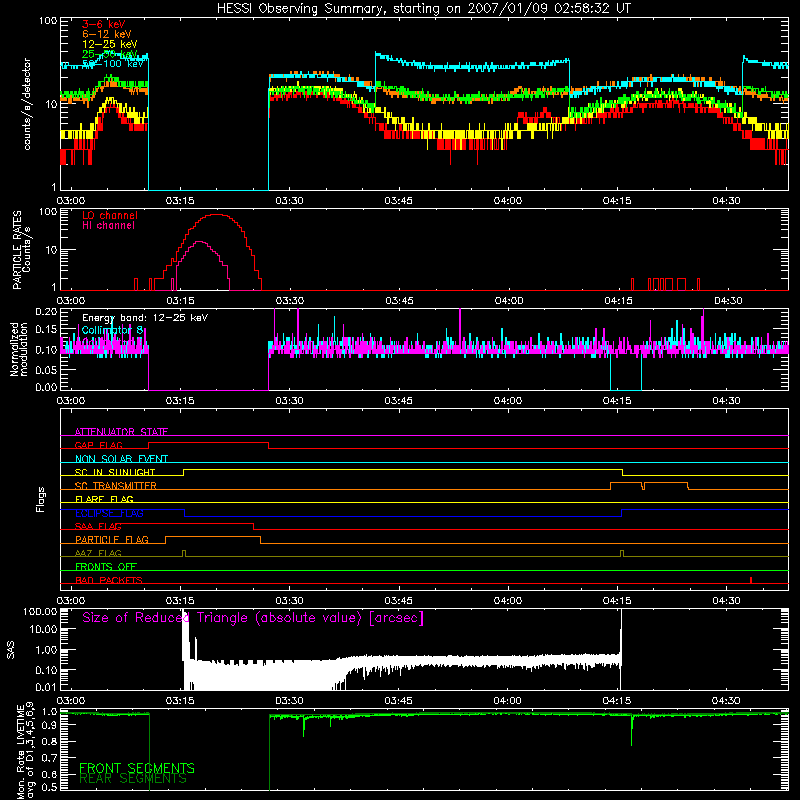Click '04:15' under the modulation panel

(x=617, y=401)
